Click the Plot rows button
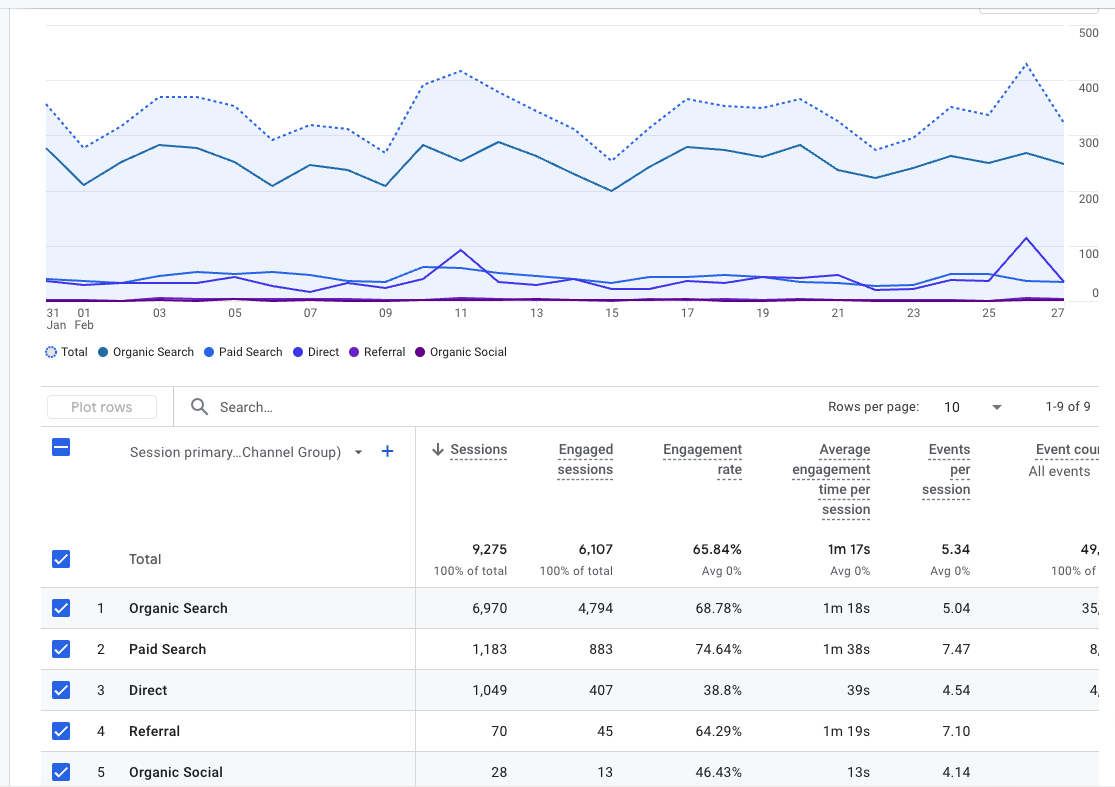 tap(102, 407)
